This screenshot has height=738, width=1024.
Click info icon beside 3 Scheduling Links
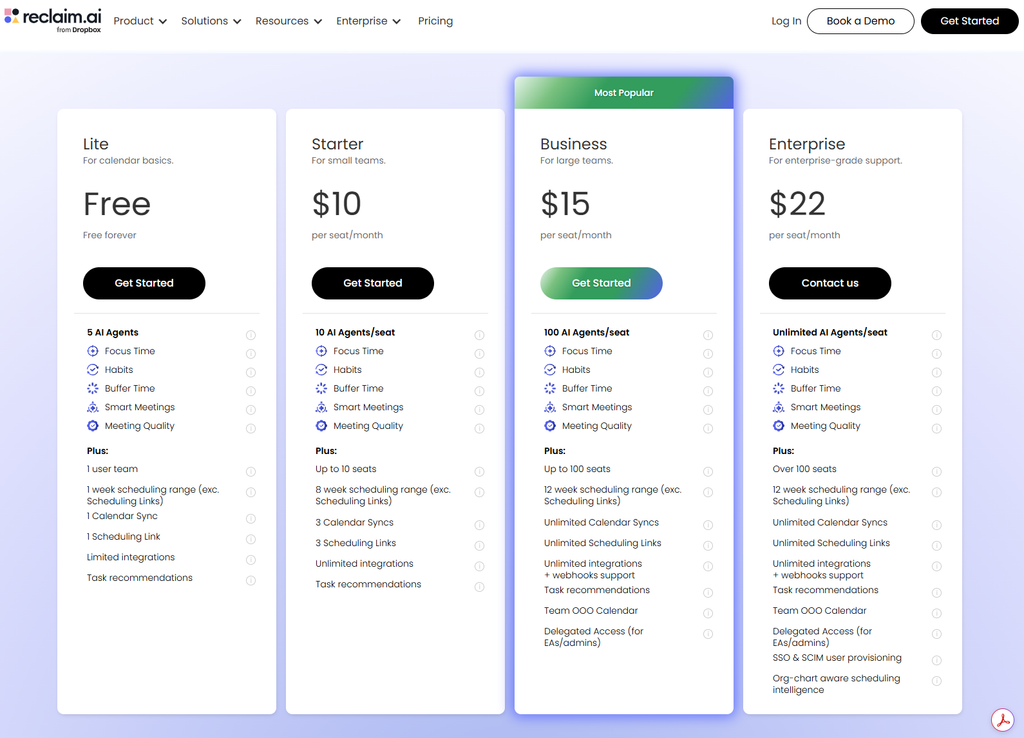(x=479, y=545)
